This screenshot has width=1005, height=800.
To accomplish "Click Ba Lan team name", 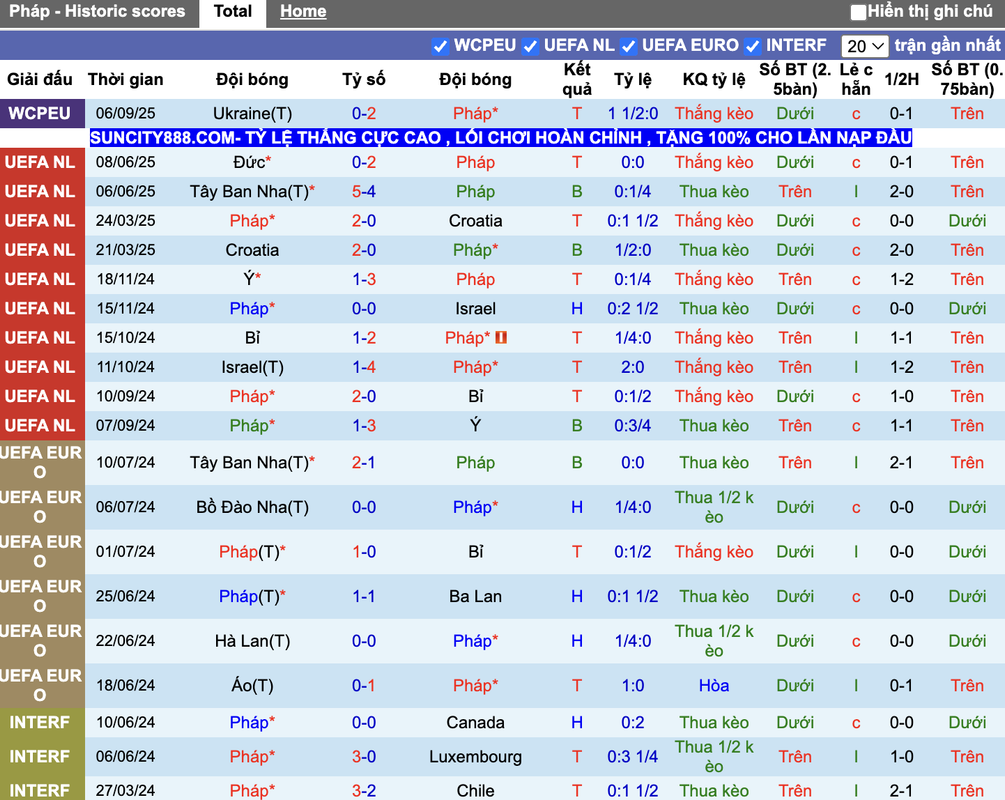I will pyautogui.click(x=475, y=596).
